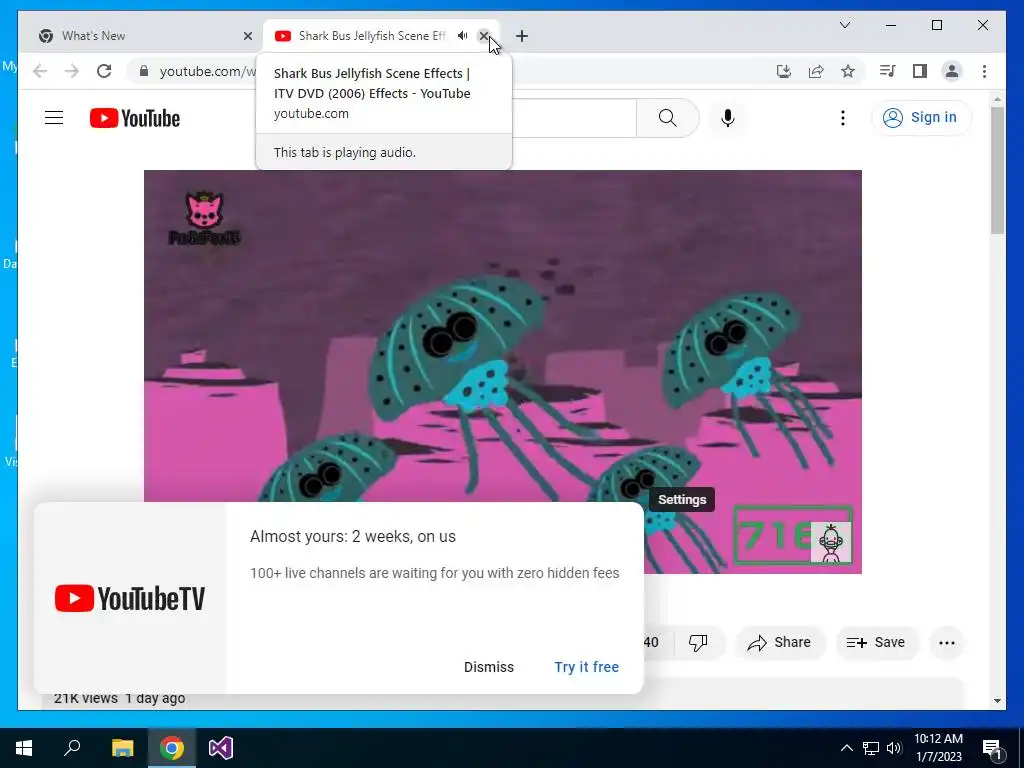
Task: Select the Shark Bus Jellyfish tab
Action: 372,36
